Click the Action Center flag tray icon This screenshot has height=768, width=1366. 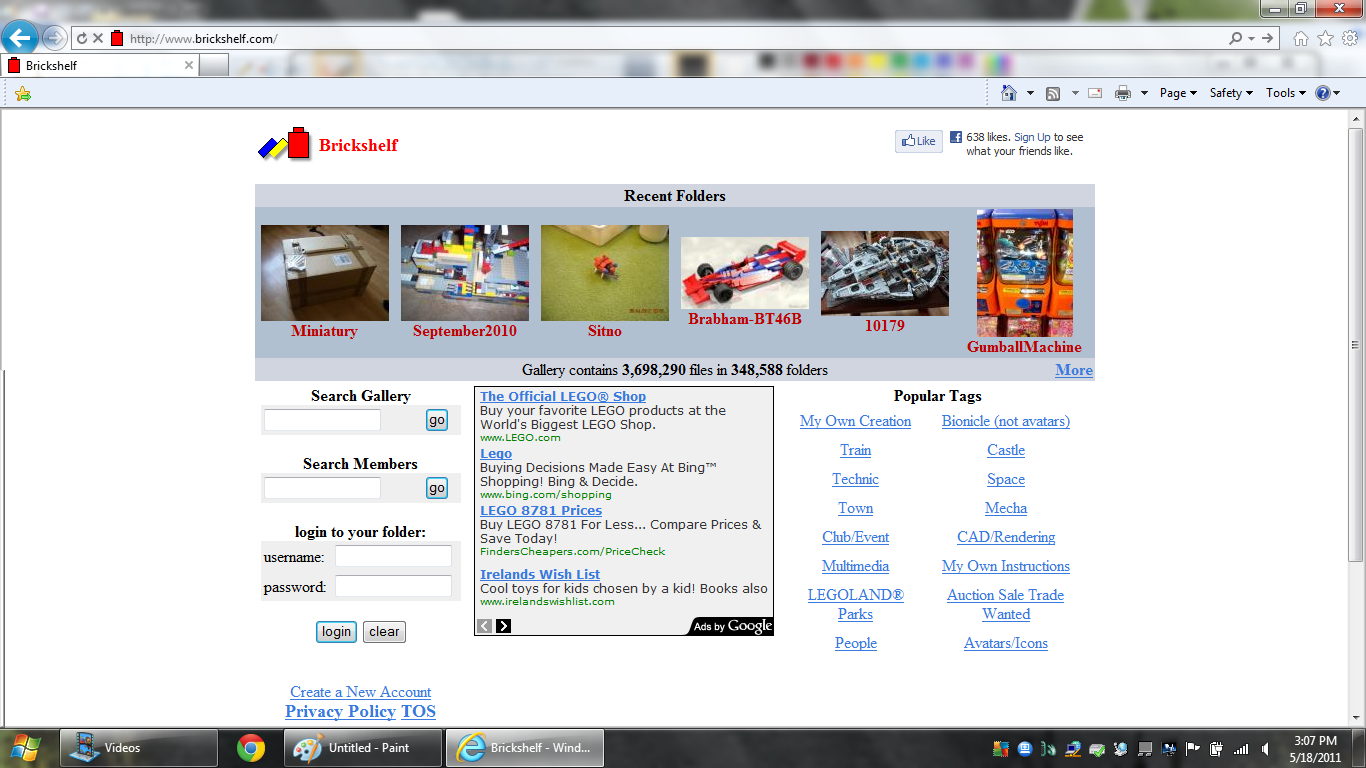coord(1193,748)
